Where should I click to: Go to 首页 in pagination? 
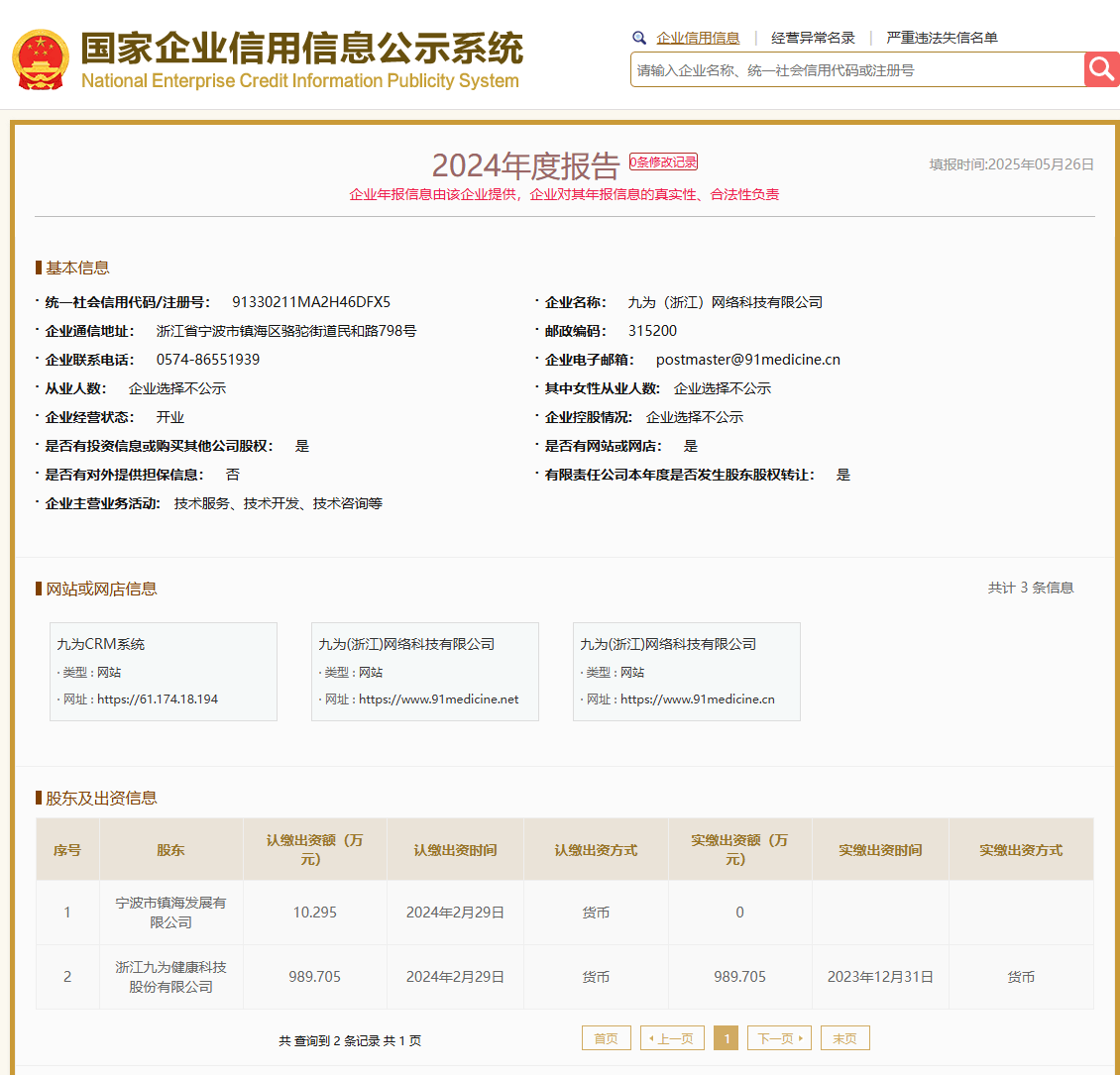(x=606, y=1038)
